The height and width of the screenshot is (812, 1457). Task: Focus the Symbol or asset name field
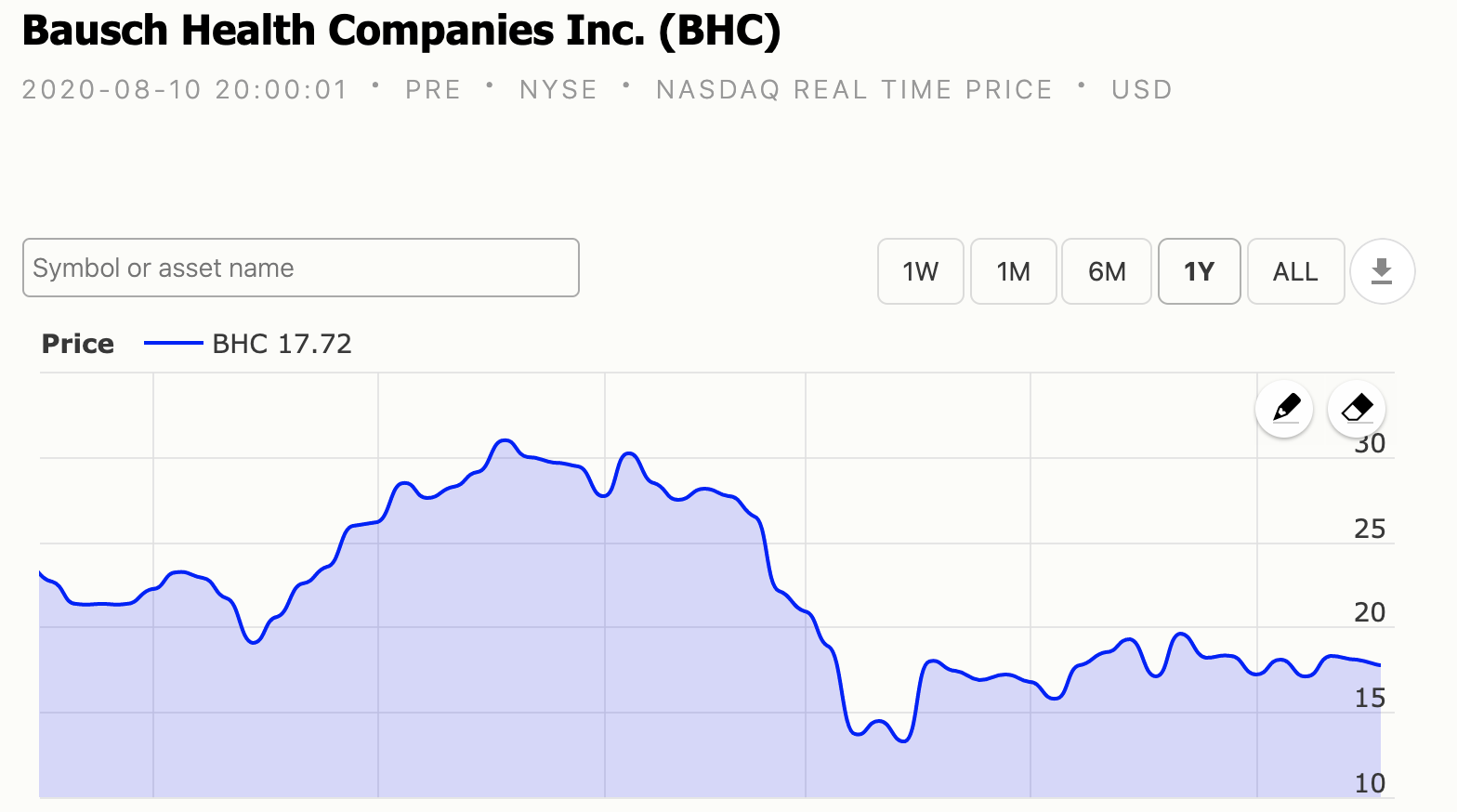[x=301, y=268]
